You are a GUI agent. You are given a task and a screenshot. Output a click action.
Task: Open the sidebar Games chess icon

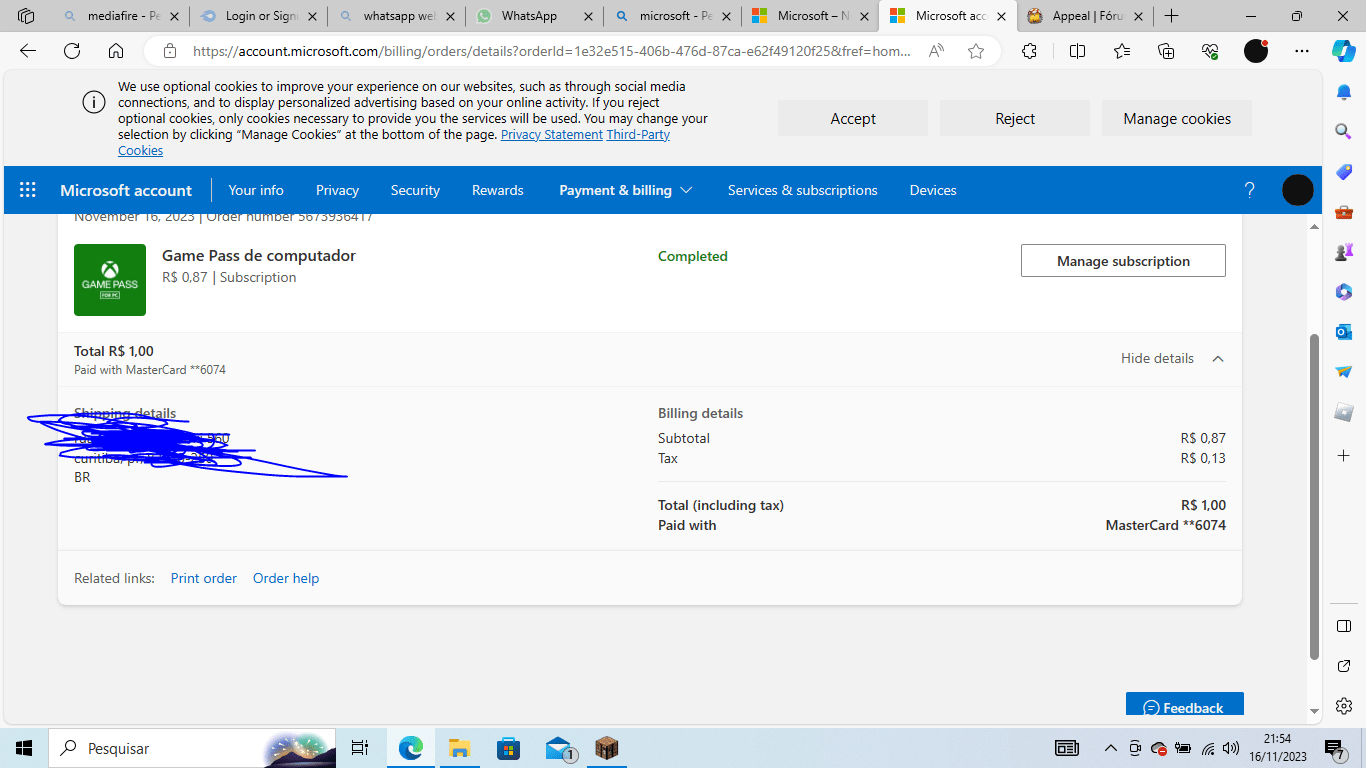pos(1344,252)
